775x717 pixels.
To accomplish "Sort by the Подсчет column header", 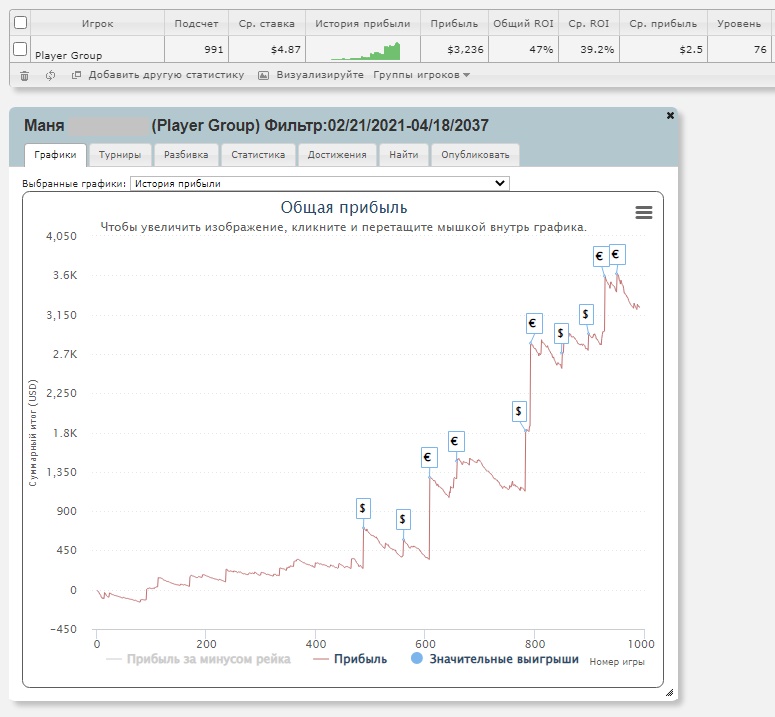I will coord(196,23).
